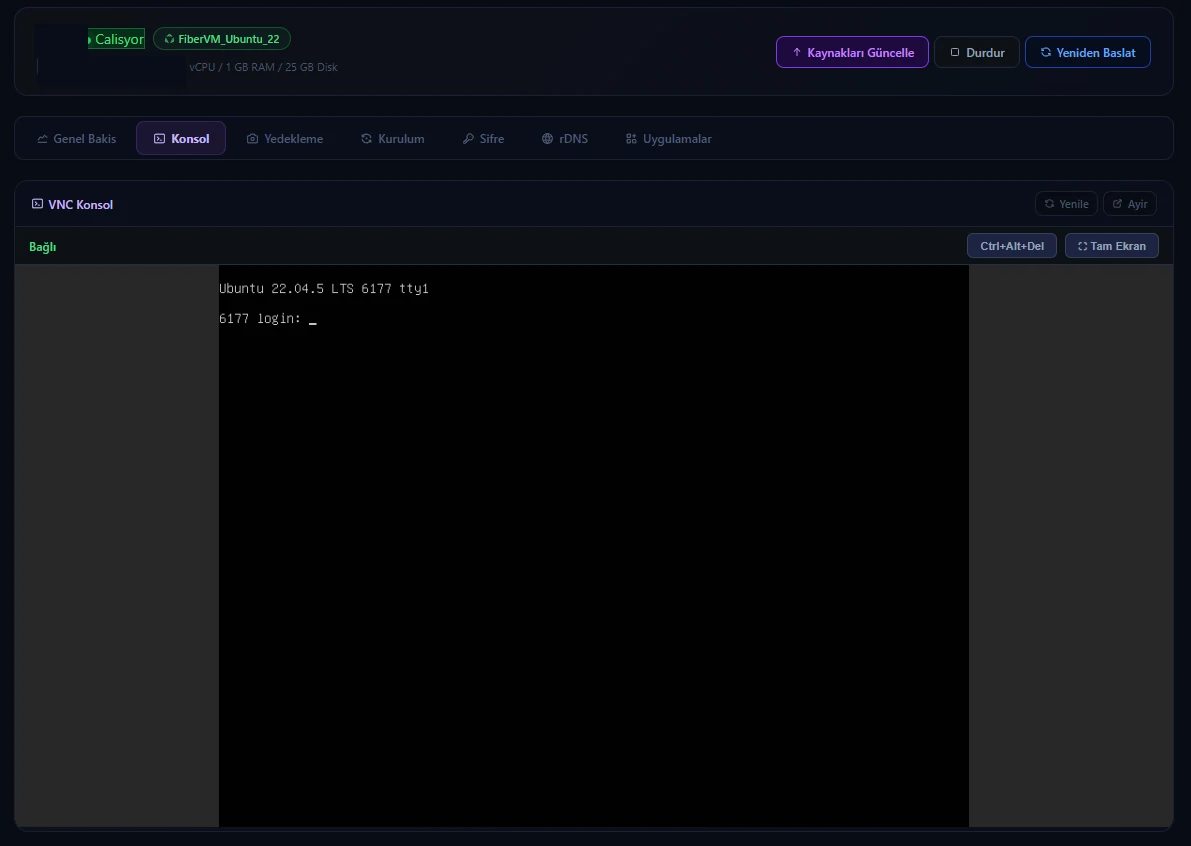
Task: Click the "vCPU / 1 GB RAM / 25 GB Disk" text
Action: pyautogui.click(x=264, y=67)
